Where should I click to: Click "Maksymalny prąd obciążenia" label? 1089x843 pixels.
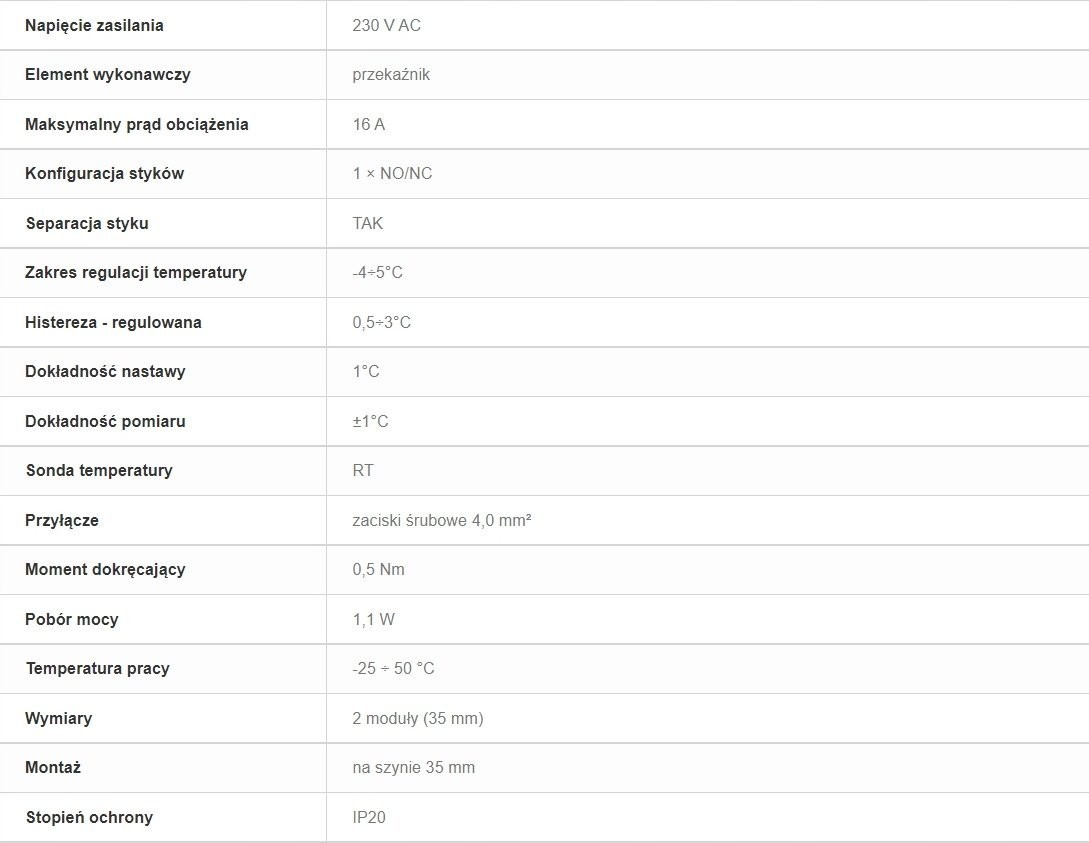coord(137,124)
